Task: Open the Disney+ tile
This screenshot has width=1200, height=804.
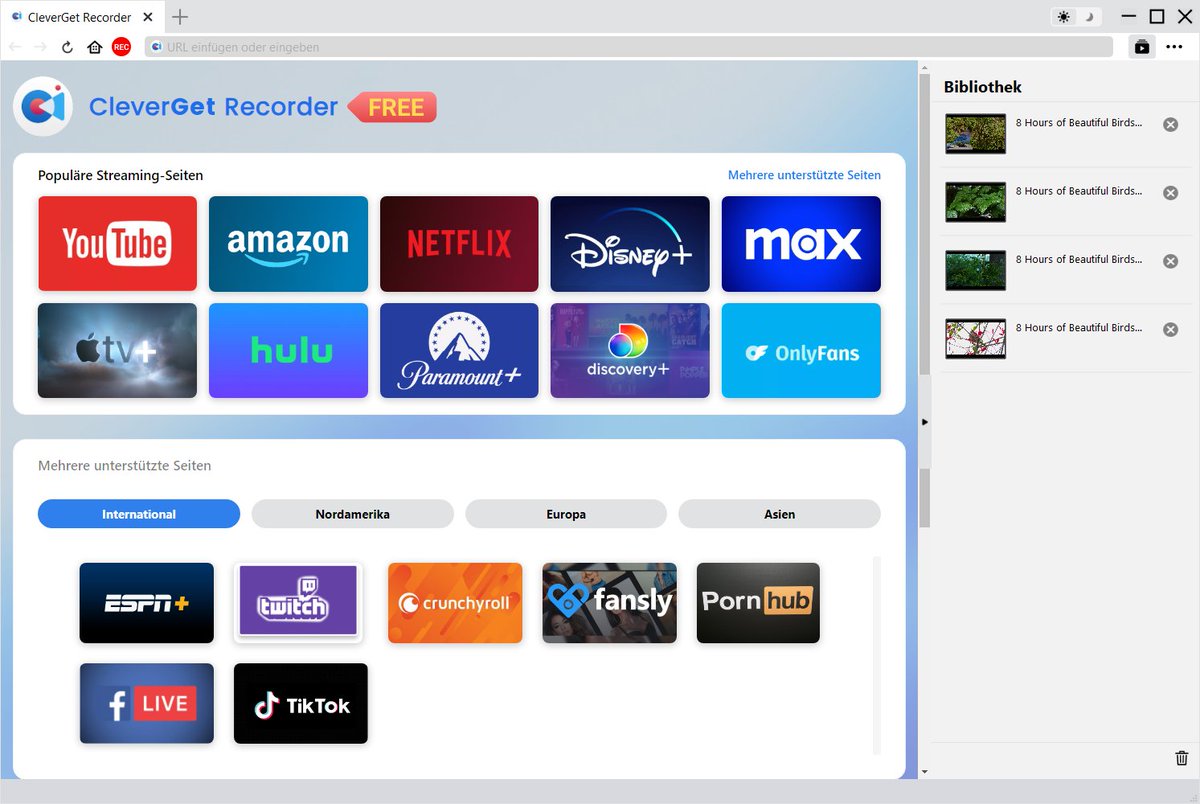Action: (630, 244)
